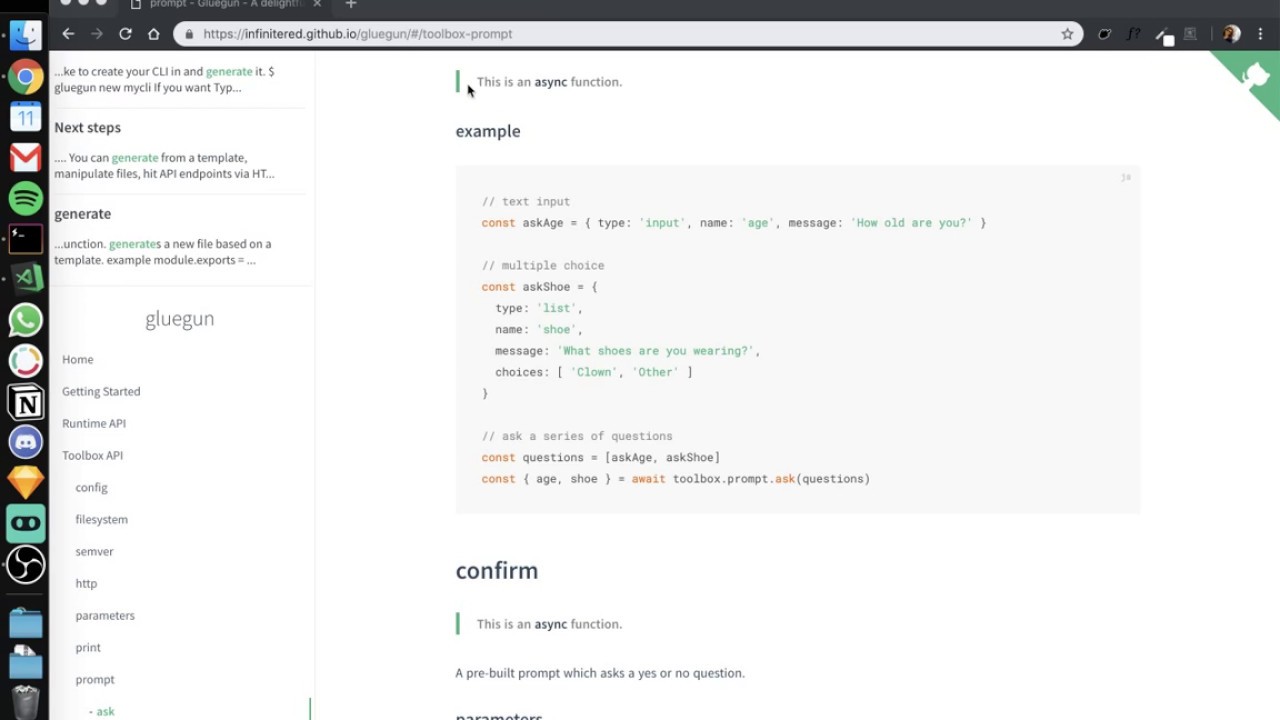Open Spotify from the dock
The width and height of the screenshot is (1280, 720).
pos(26,198)
